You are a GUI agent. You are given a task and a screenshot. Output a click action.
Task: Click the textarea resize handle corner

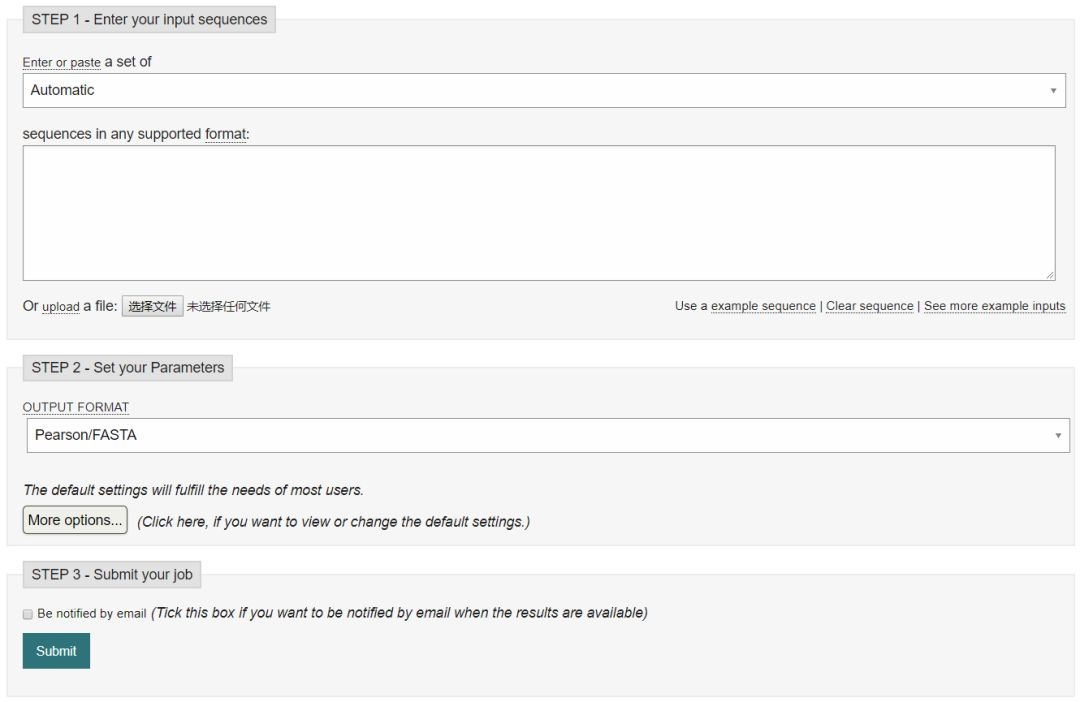click(x=1050, y=275)
